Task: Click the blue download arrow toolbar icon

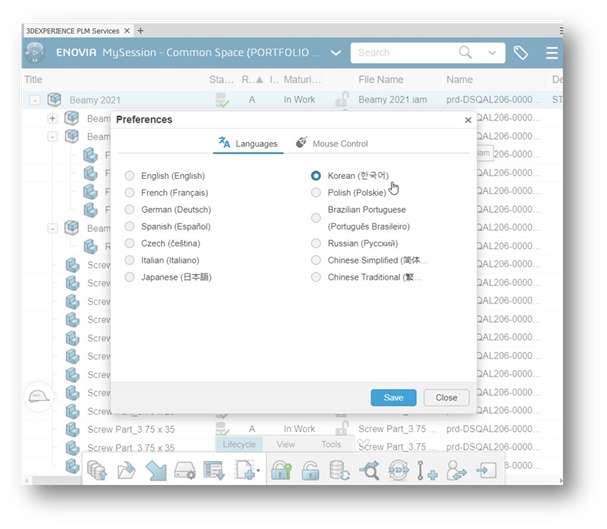Action: [156, 471]
